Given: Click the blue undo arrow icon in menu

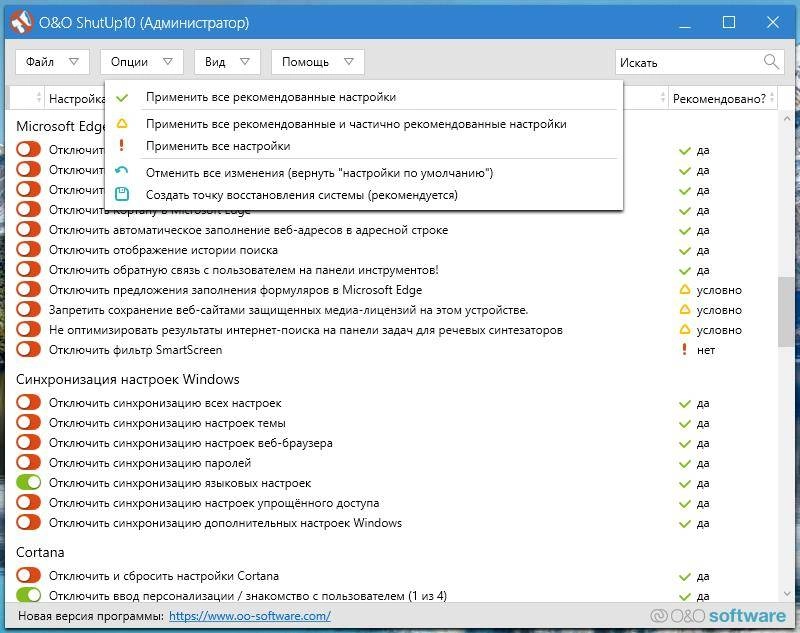Looking at the screenshot, I should (x=121, y=170).
